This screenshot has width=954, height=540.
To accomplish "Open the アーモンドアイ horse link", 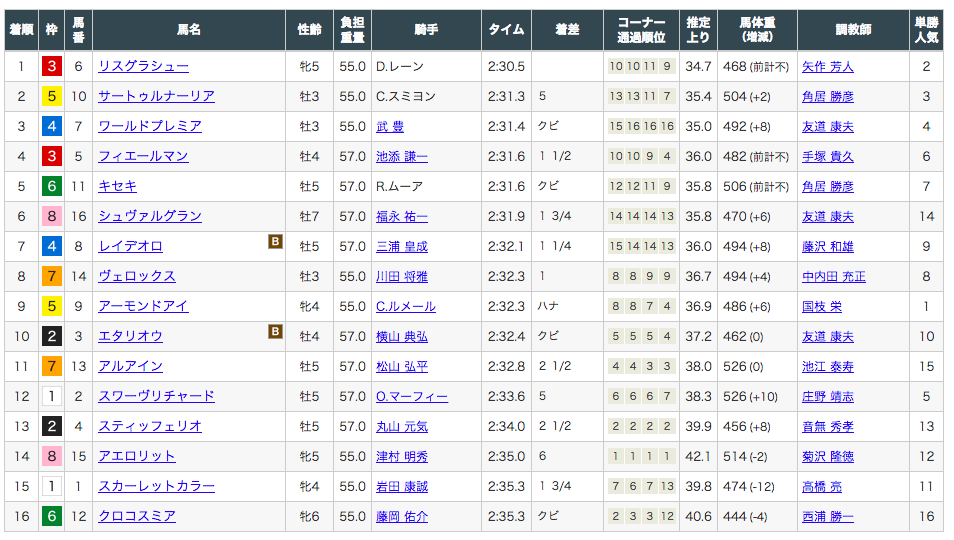I will (144, 306).
